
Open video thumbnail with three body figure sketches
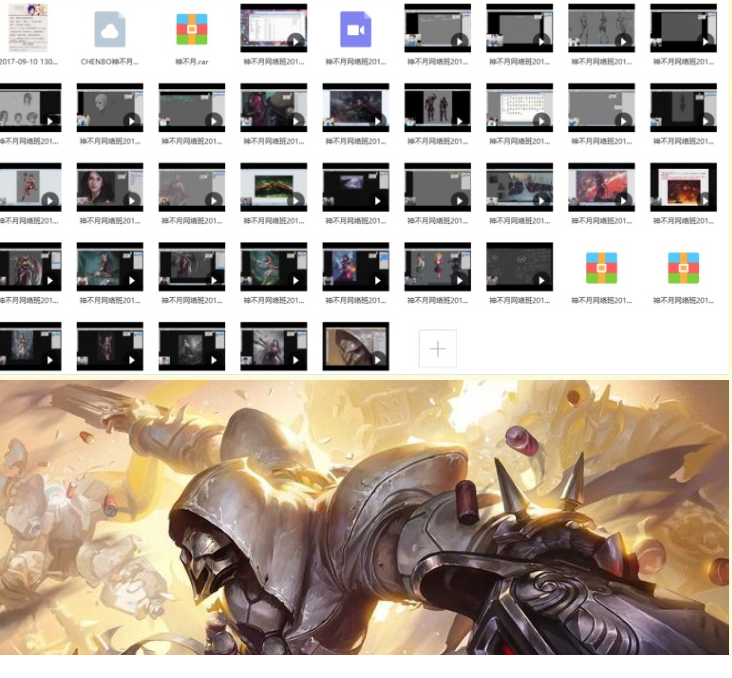(x=601, y=28)
